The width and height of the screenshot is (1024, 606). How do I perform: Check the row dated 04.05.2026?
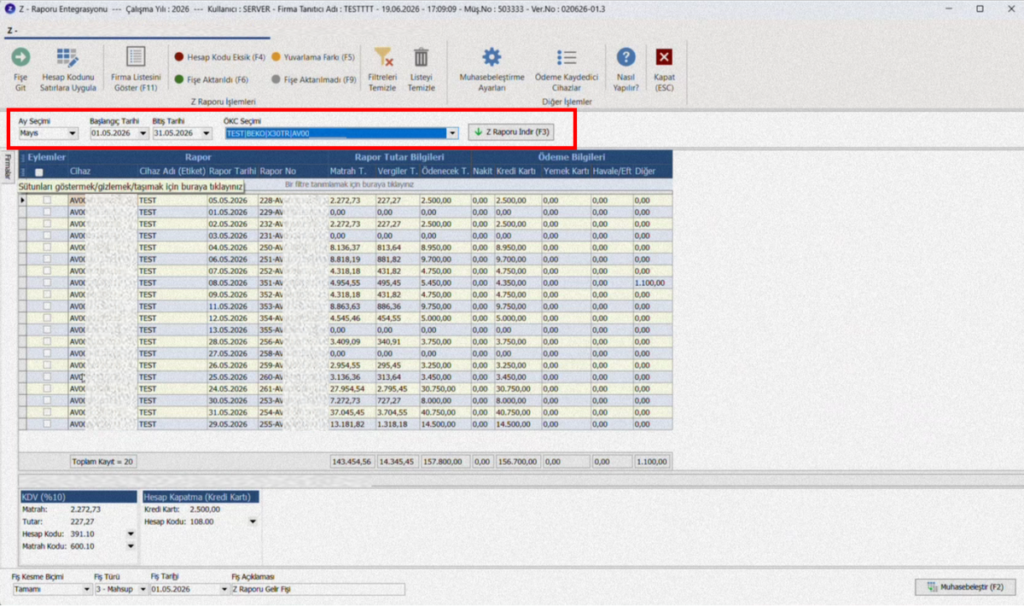[x=47, y=247]
